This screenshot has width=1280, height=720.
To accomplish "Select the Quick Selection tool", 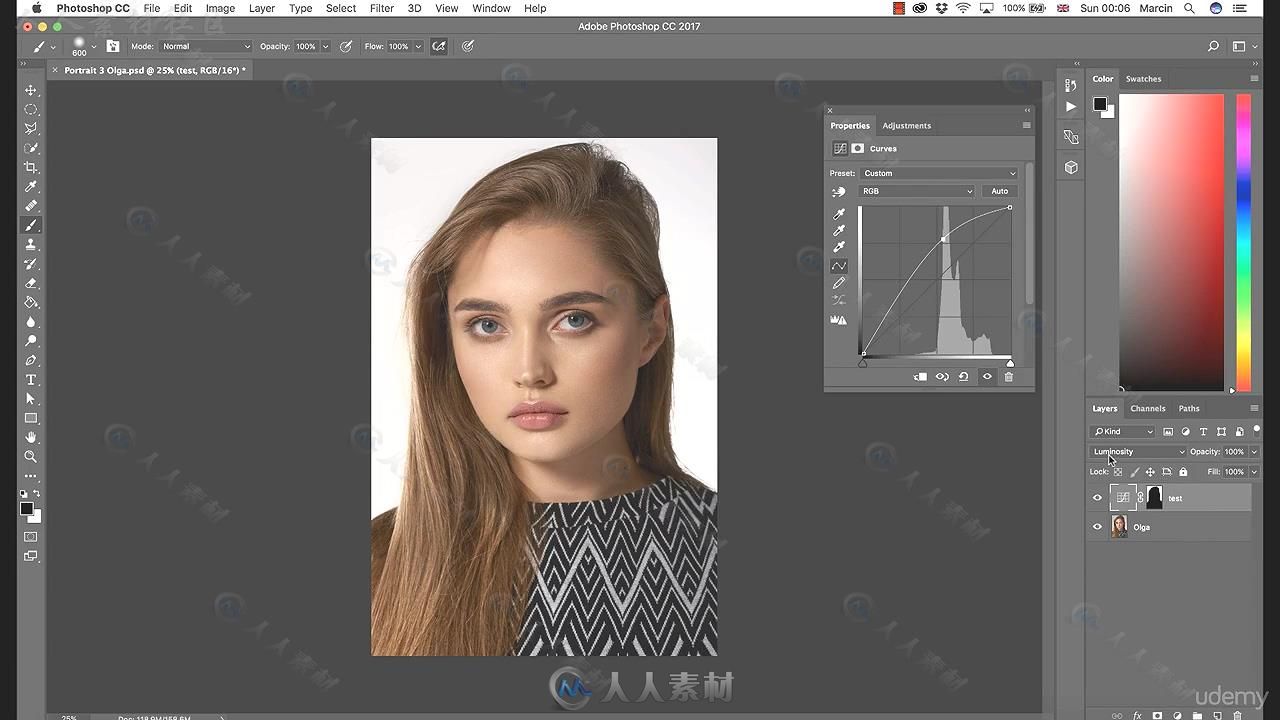I will coord(31,148).
